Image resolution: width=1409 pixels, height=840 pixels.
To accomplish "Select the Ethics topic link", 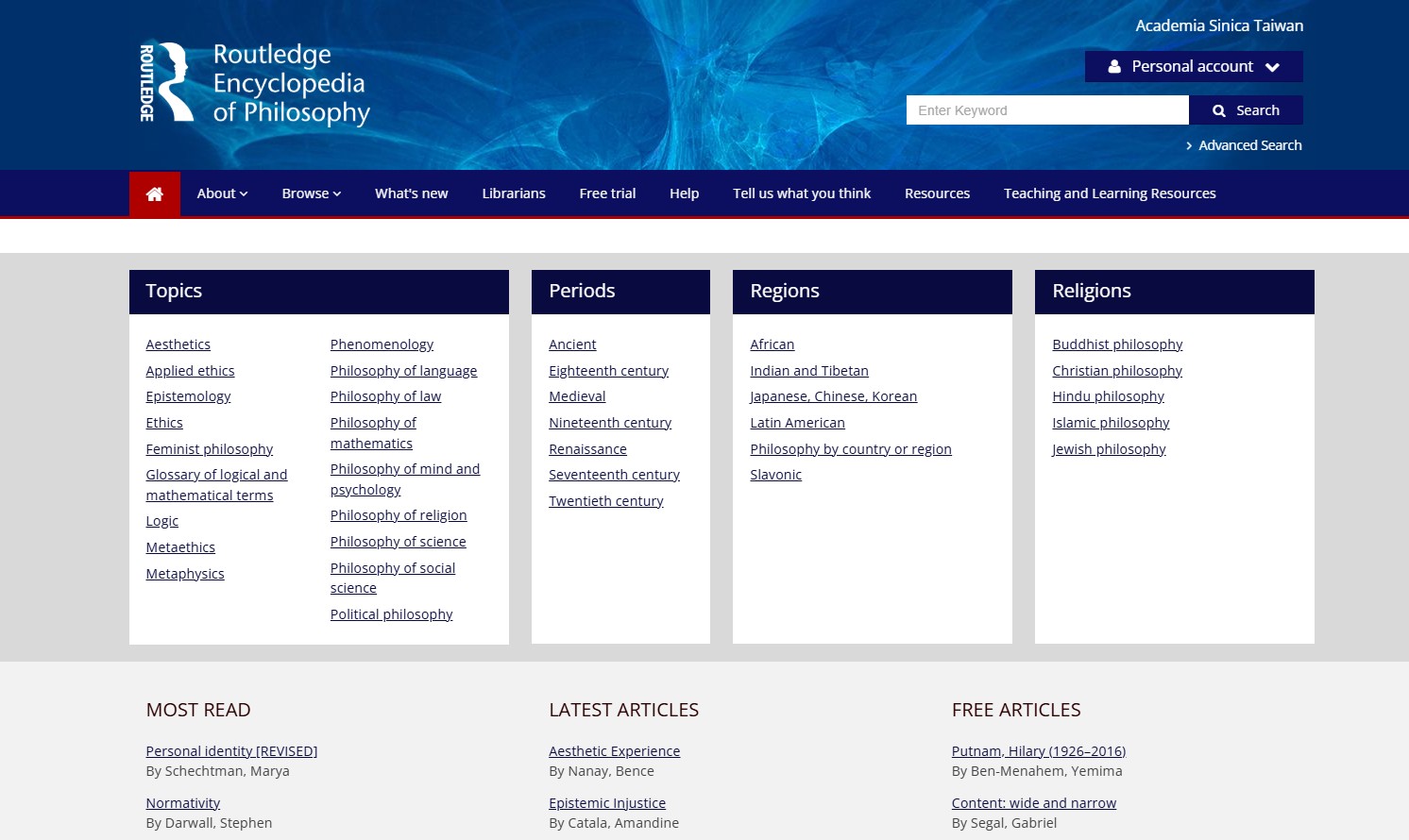I will [x=164, y=423].
